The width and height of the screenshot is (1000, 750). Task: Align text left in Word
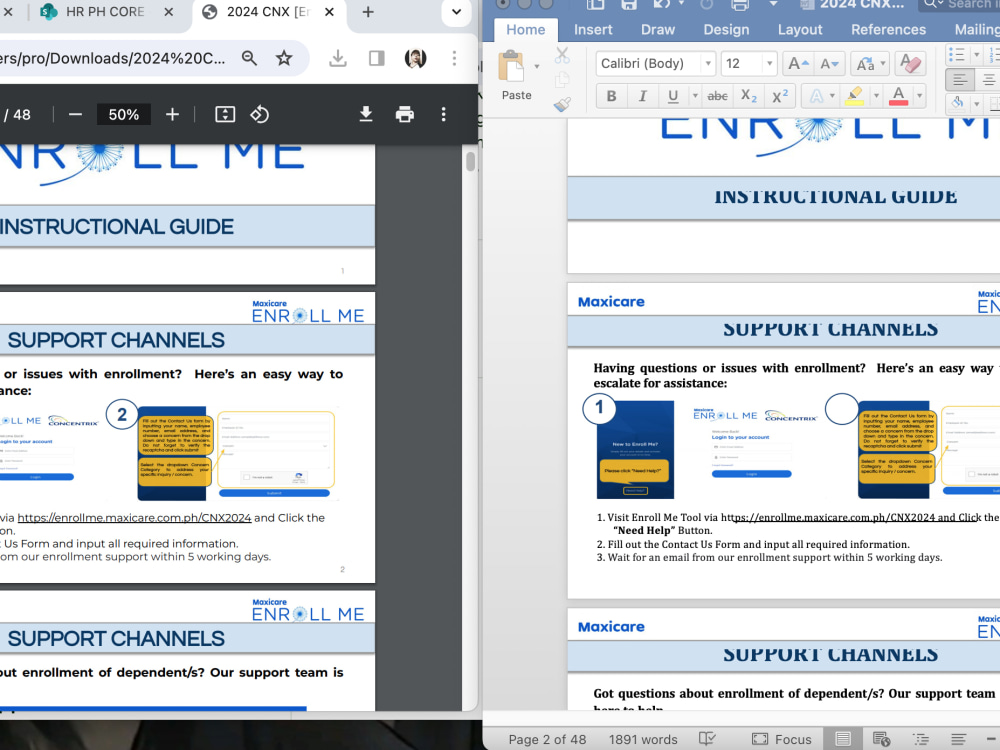(960, 80)
